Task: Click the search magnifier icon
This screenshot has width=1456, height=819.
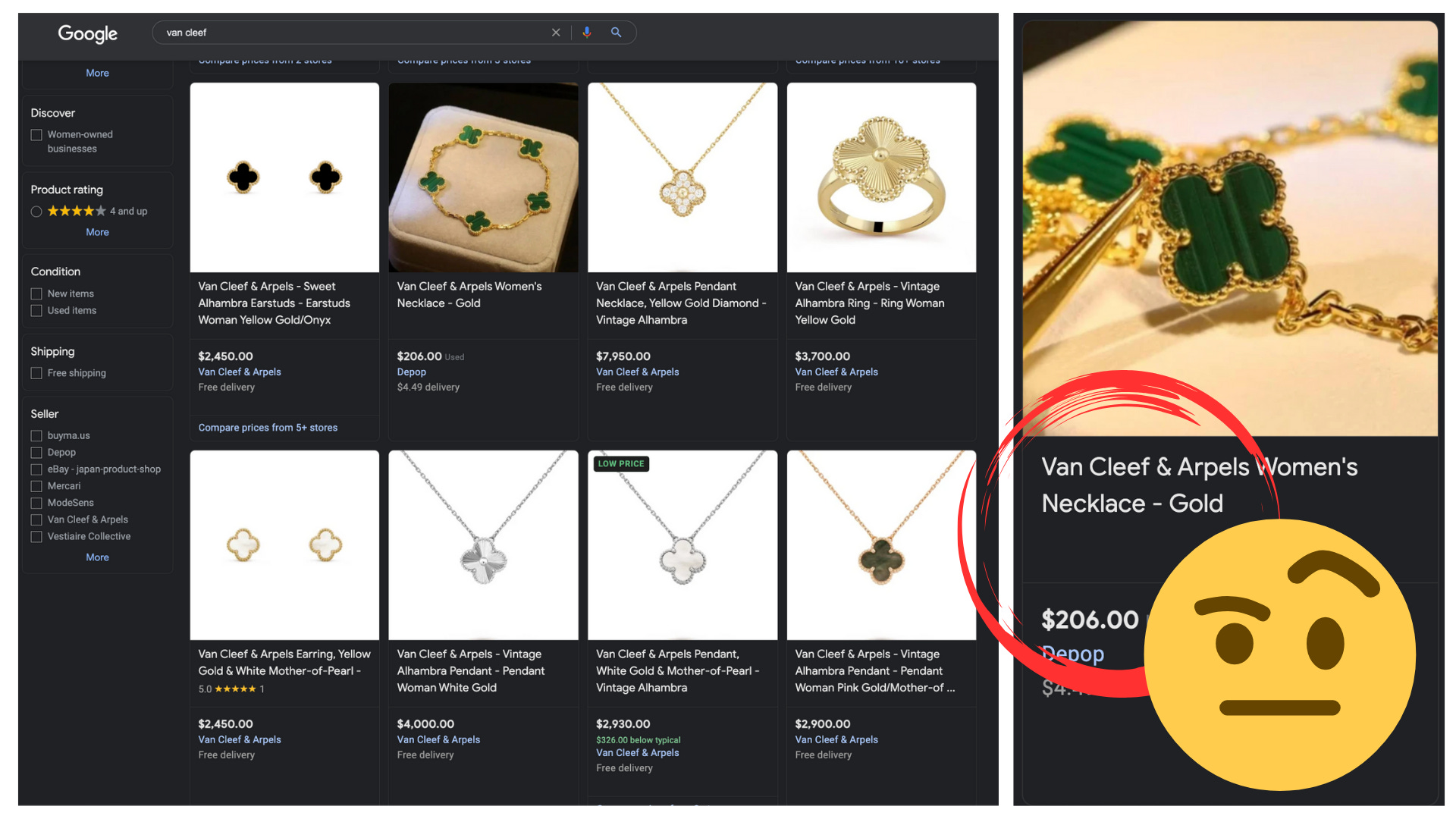Action: [x=616, y=32]
